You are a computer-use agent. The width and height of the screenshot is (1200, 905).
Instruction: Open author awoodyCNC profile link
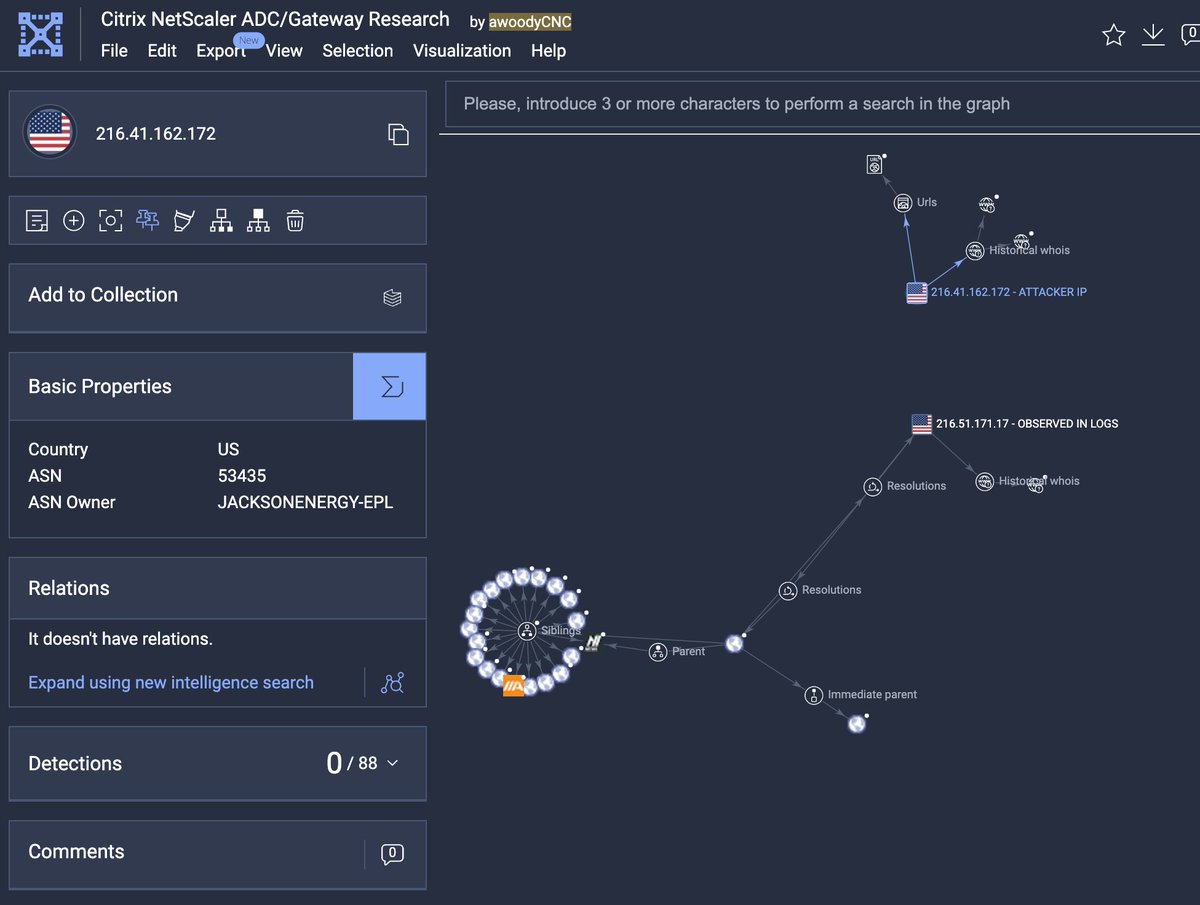point(530,22)
